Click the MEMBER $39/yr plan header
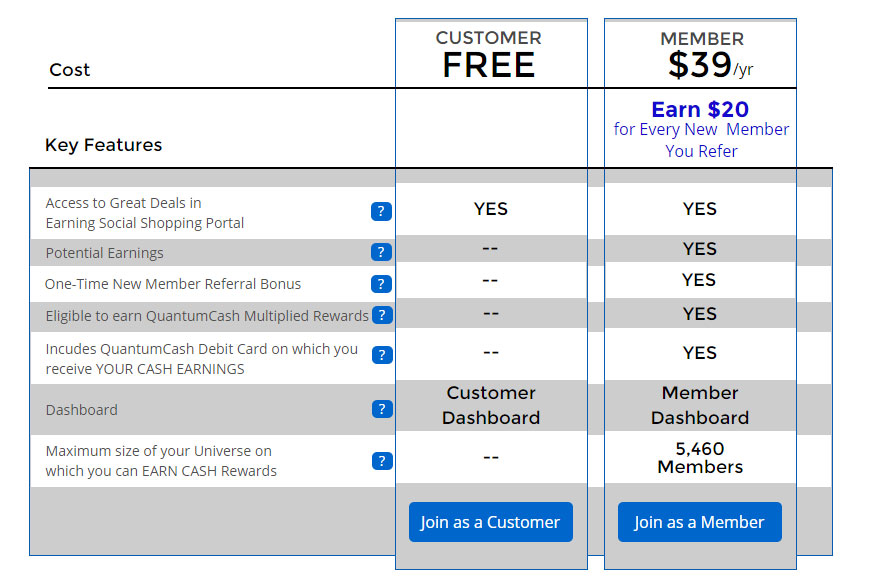The height and width of the screenshot is (587, 870). [x=702, y=55]
